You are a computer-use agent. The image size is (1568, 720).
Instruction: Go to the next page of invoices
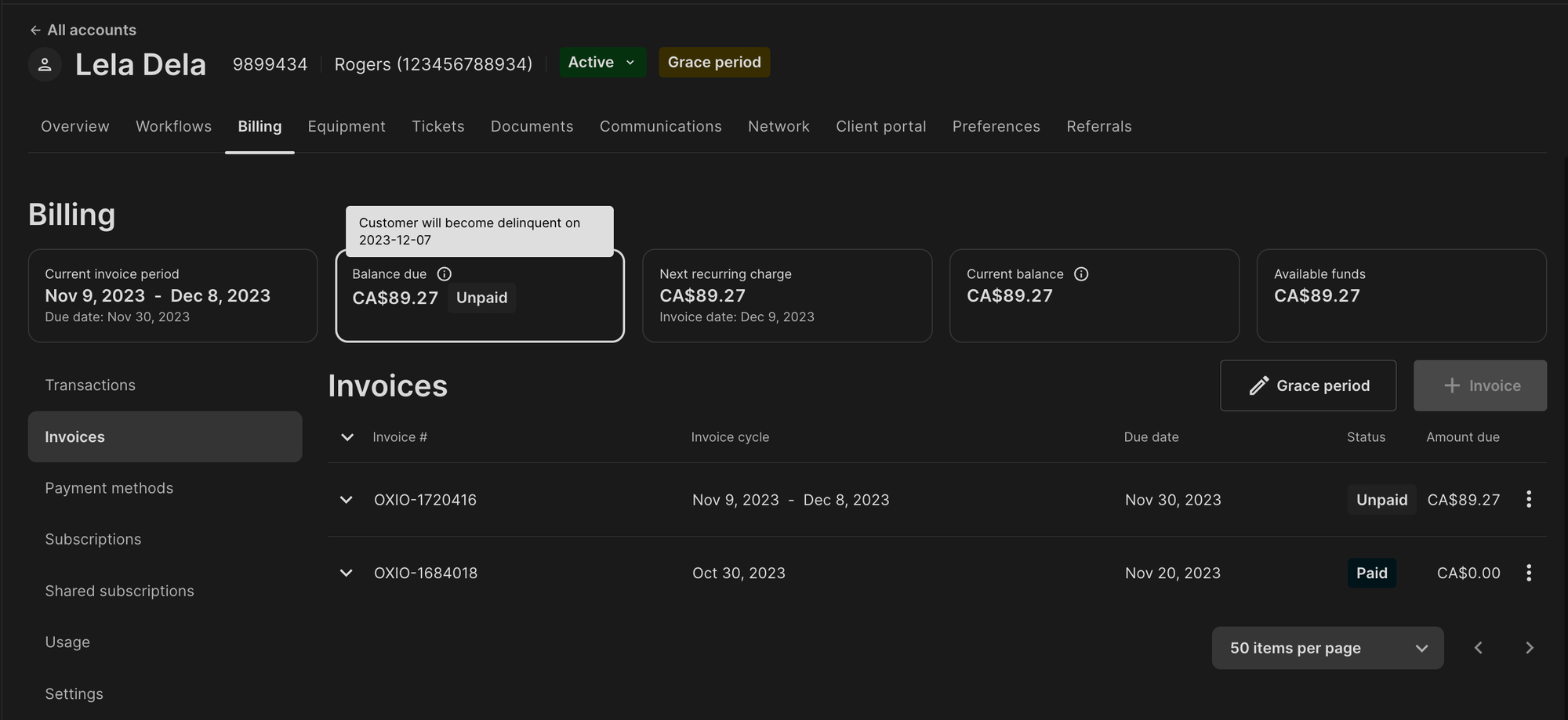coord(1529,648)
